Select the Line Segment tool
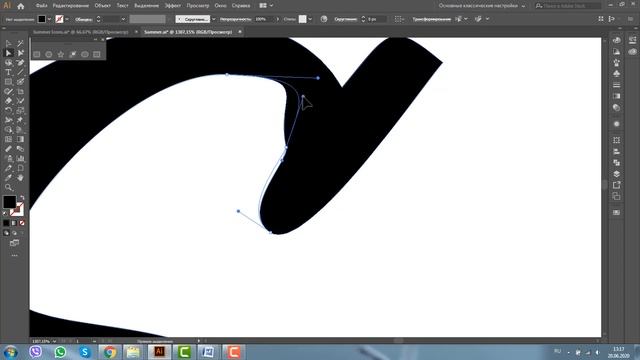 point(20,72)
